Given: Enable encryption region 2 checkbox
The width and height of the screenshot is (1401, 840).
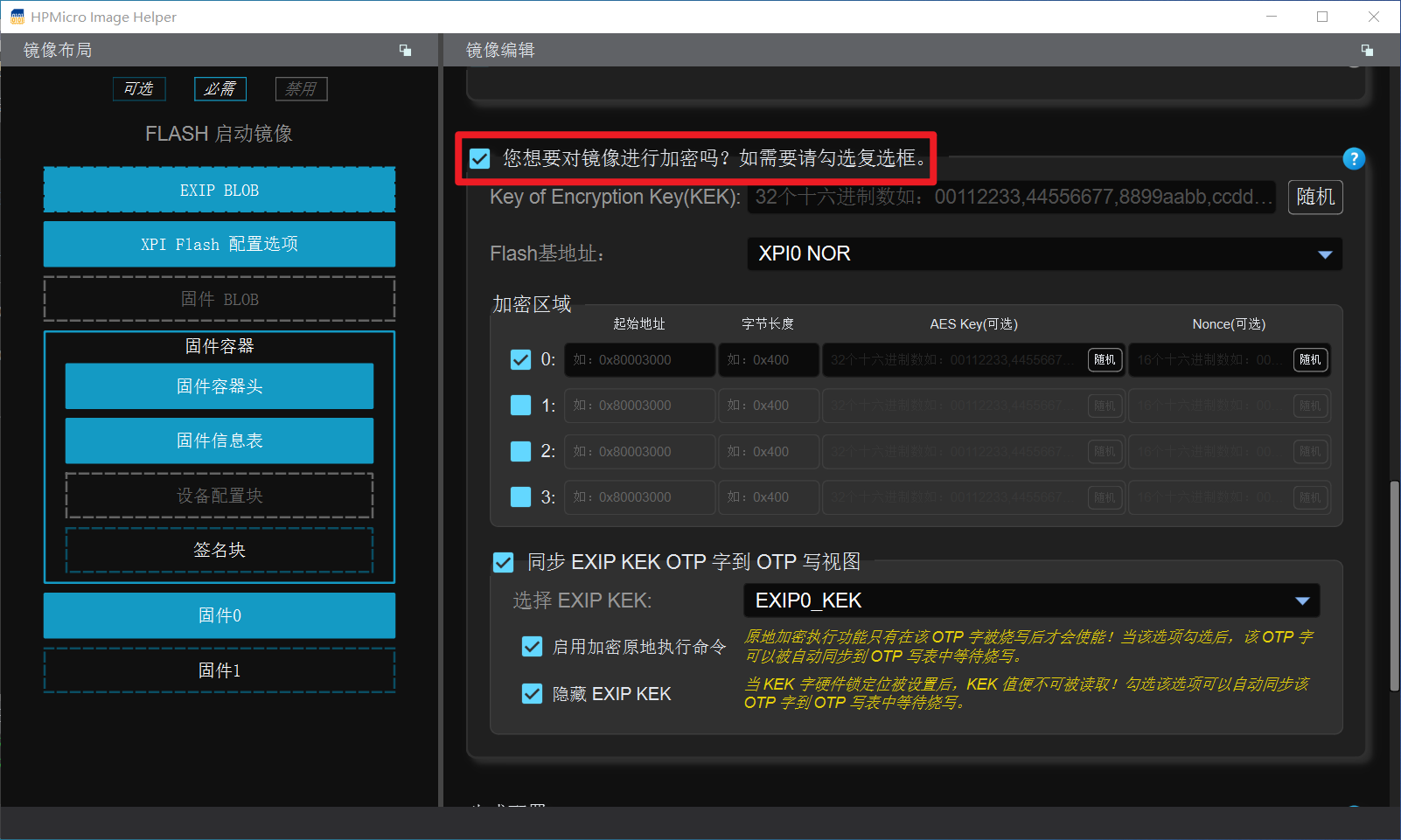Looking at the screenshot, I should [520, 451].
